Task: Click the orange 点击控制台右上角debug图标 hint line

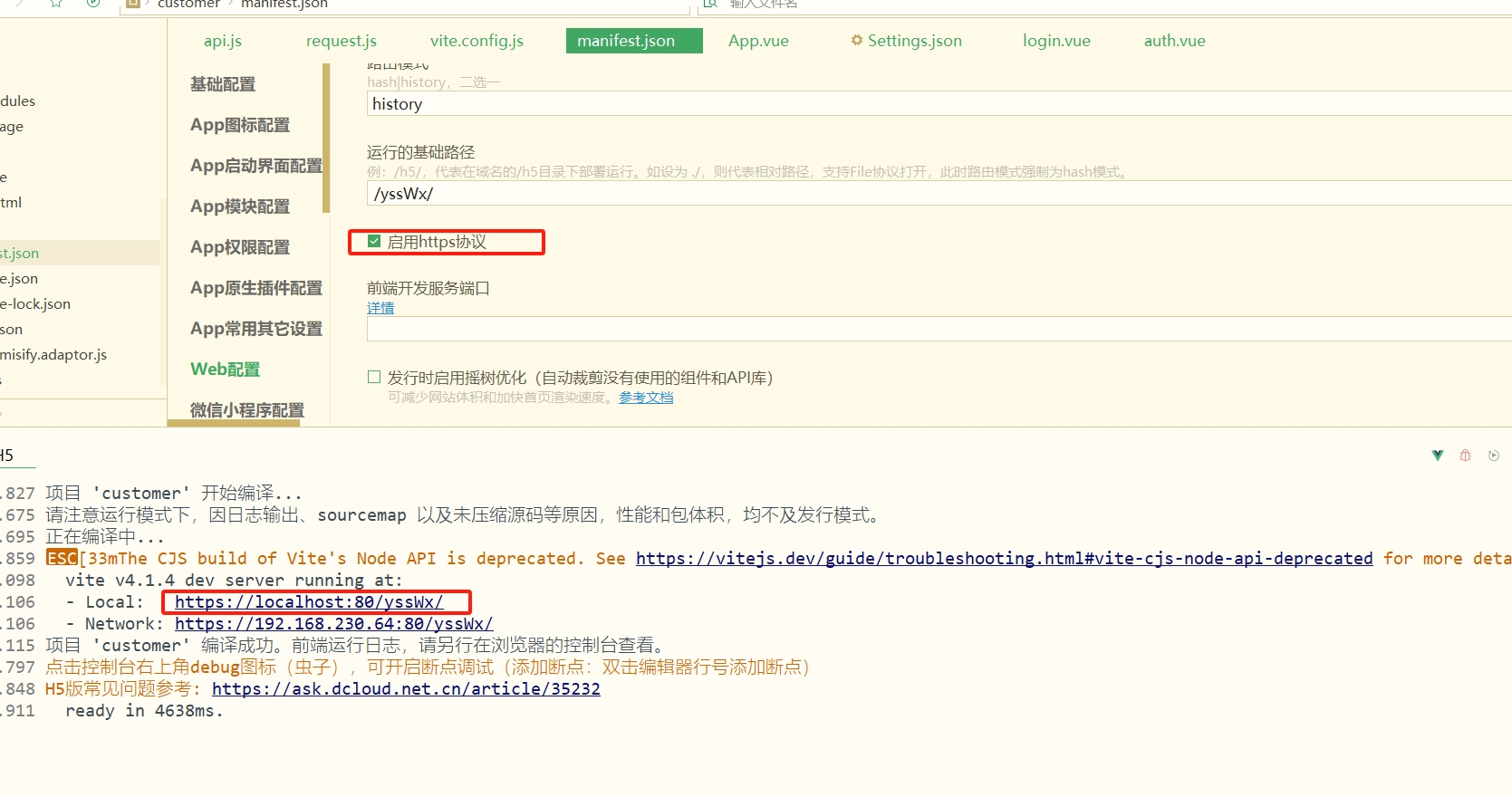Action: pos(428,667)
